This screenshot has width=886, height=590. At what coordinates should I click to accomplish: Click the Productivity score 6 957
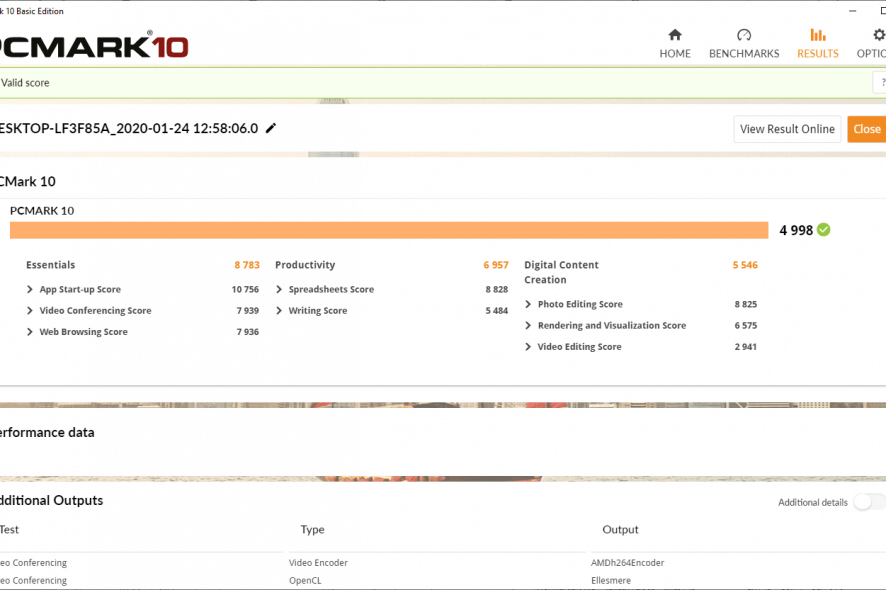pos(496,265)
